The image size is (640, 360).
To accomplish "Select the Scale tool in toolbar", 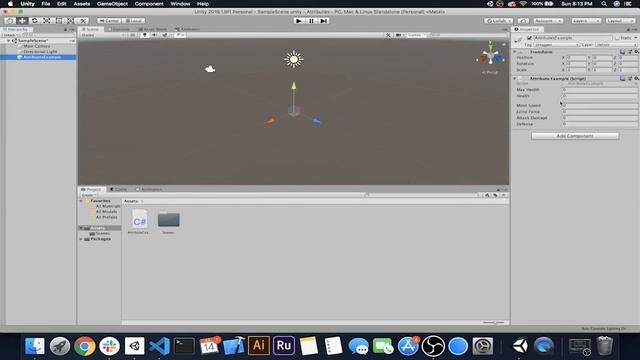I will pyautogui.click(x=47, y=20).
